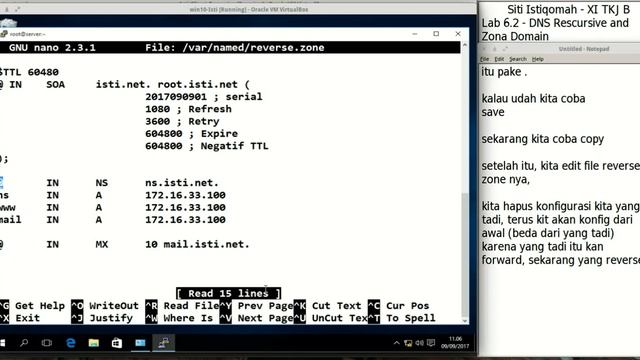Viewport: 640px width, 360px height.
Task: Click 'Untitled - Notepad' title bar
Action: [x=584, y=49]
